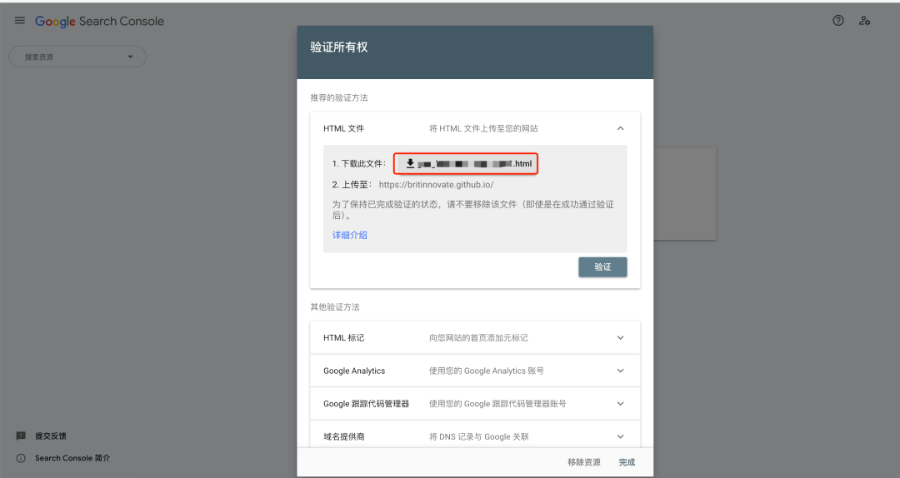The height and width of the screenshot is (478, 900).
Task: Click the 其他验证方法 heading
Action: [x=335, y=307]
